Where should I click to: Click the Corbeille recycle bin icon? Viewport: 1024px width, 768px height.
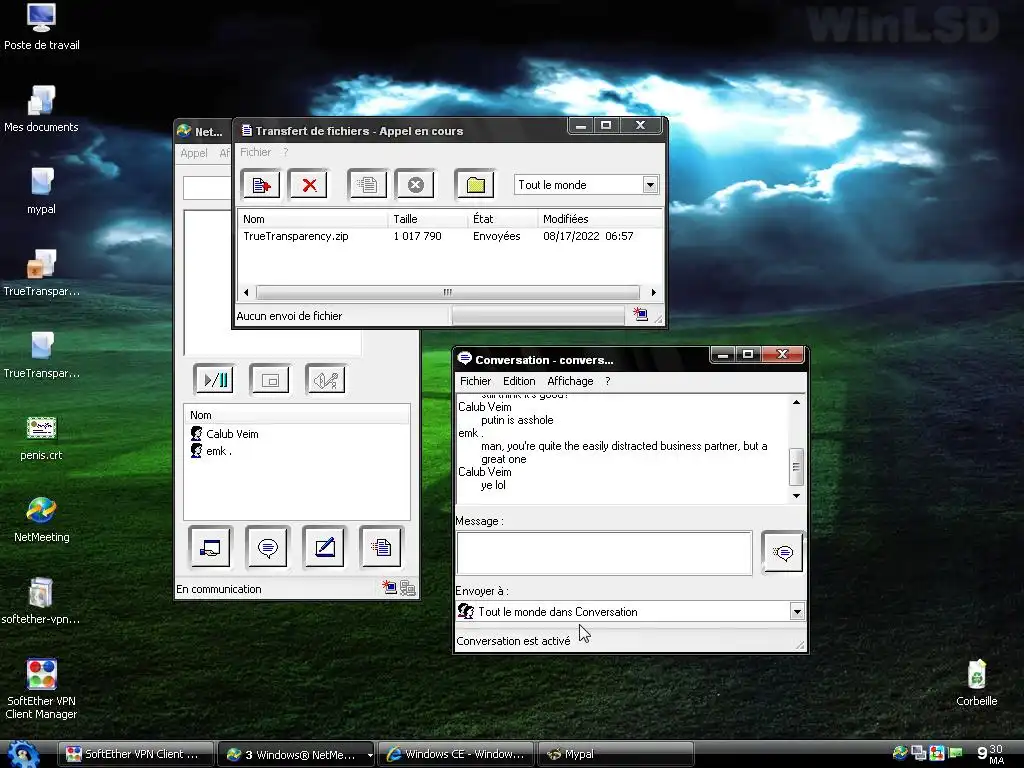pos(976,682)
